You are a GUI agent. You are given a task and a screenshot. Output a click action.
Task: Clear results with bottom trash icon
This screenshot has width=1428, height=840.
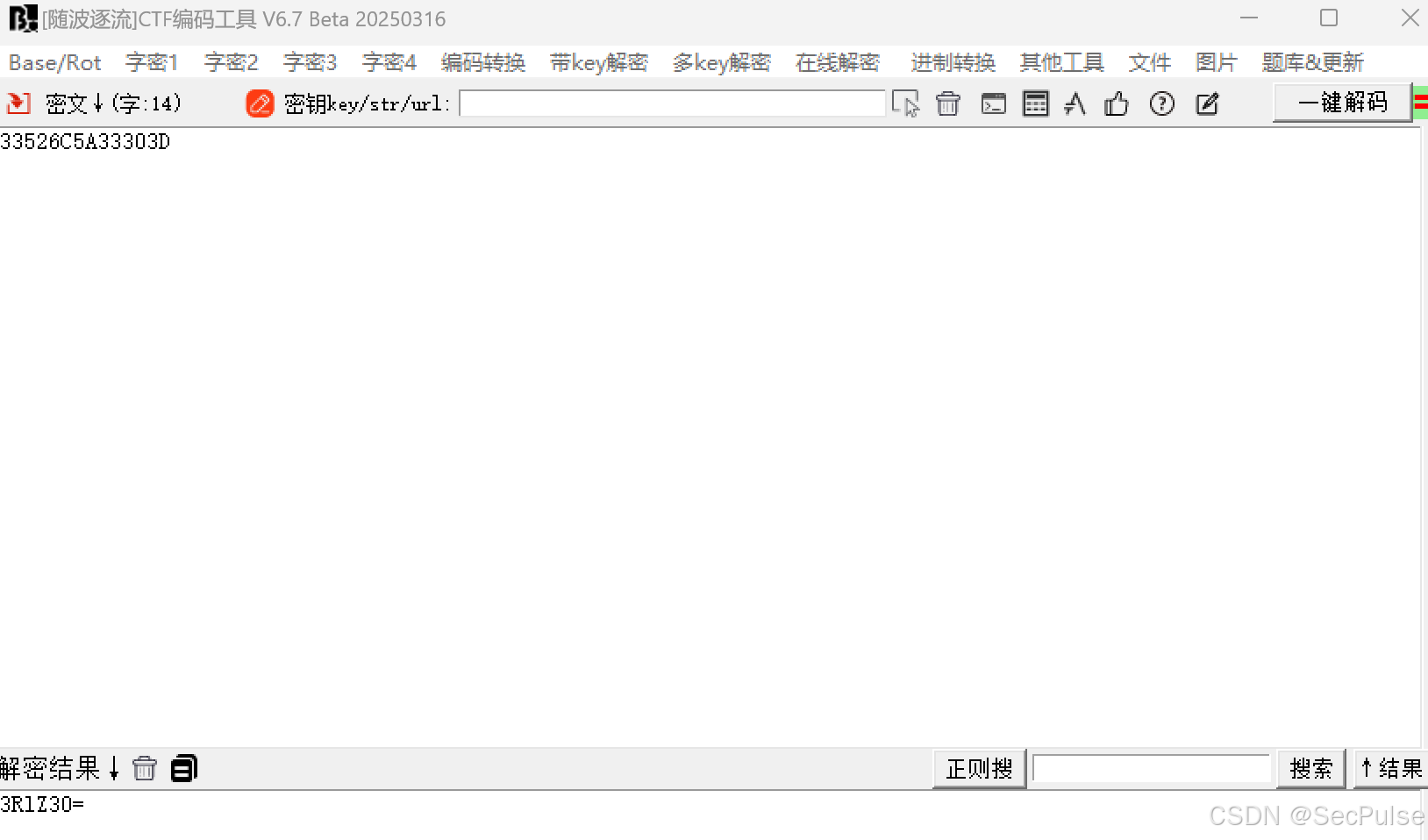(x=145, y=768)
